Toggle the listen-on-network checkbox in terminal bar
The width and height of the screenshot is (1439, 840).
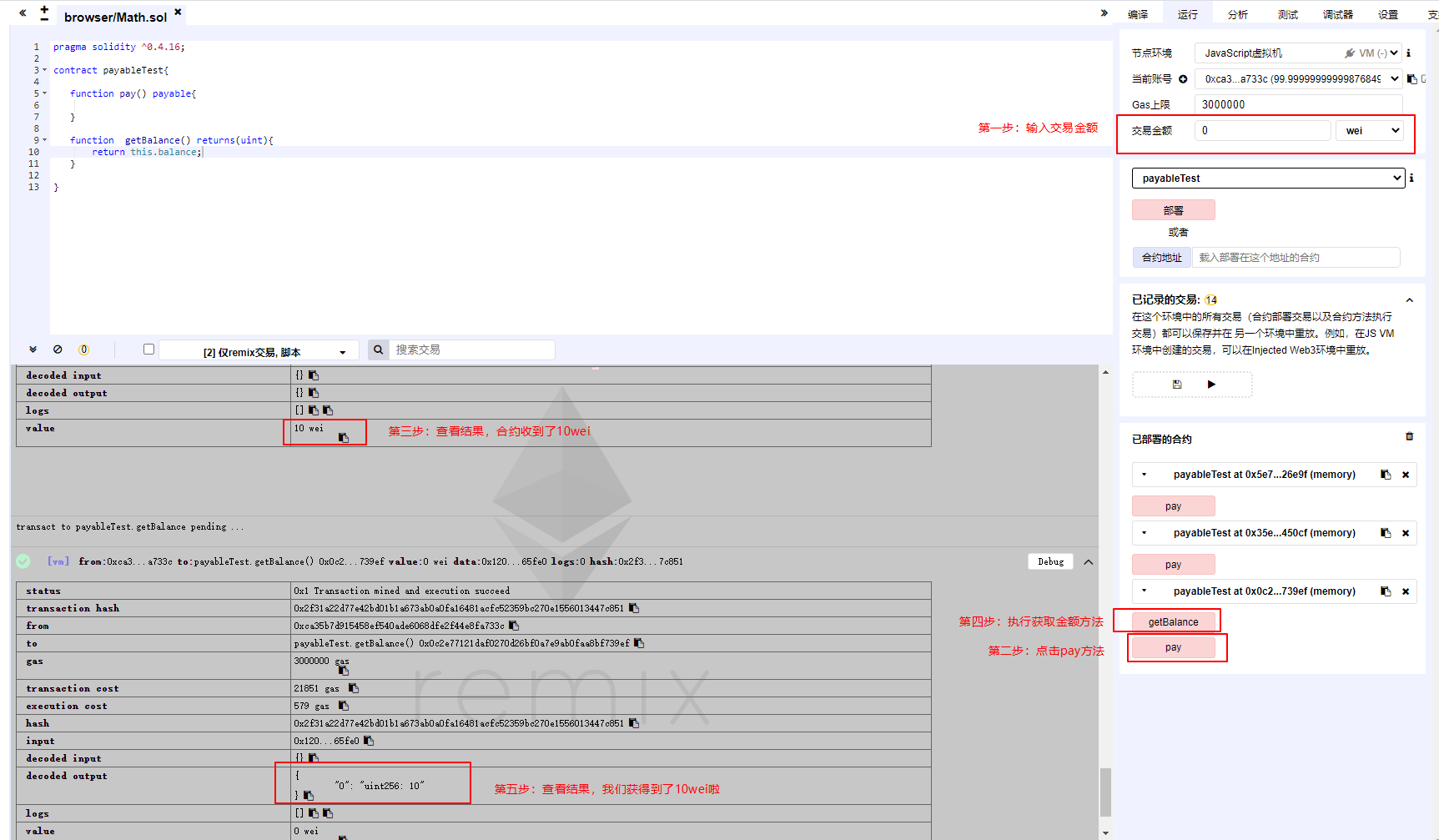pos(148,350)
